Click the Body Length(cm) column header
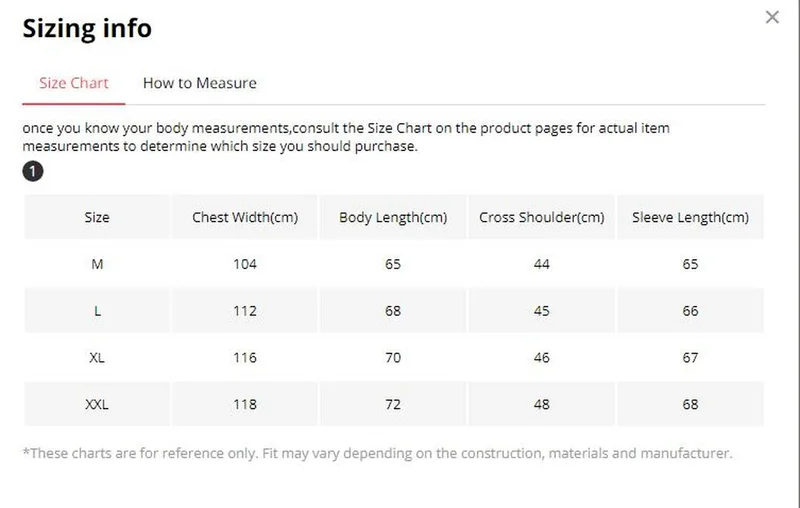Viewport: 800px width, 508px height. tap(393, 217)
